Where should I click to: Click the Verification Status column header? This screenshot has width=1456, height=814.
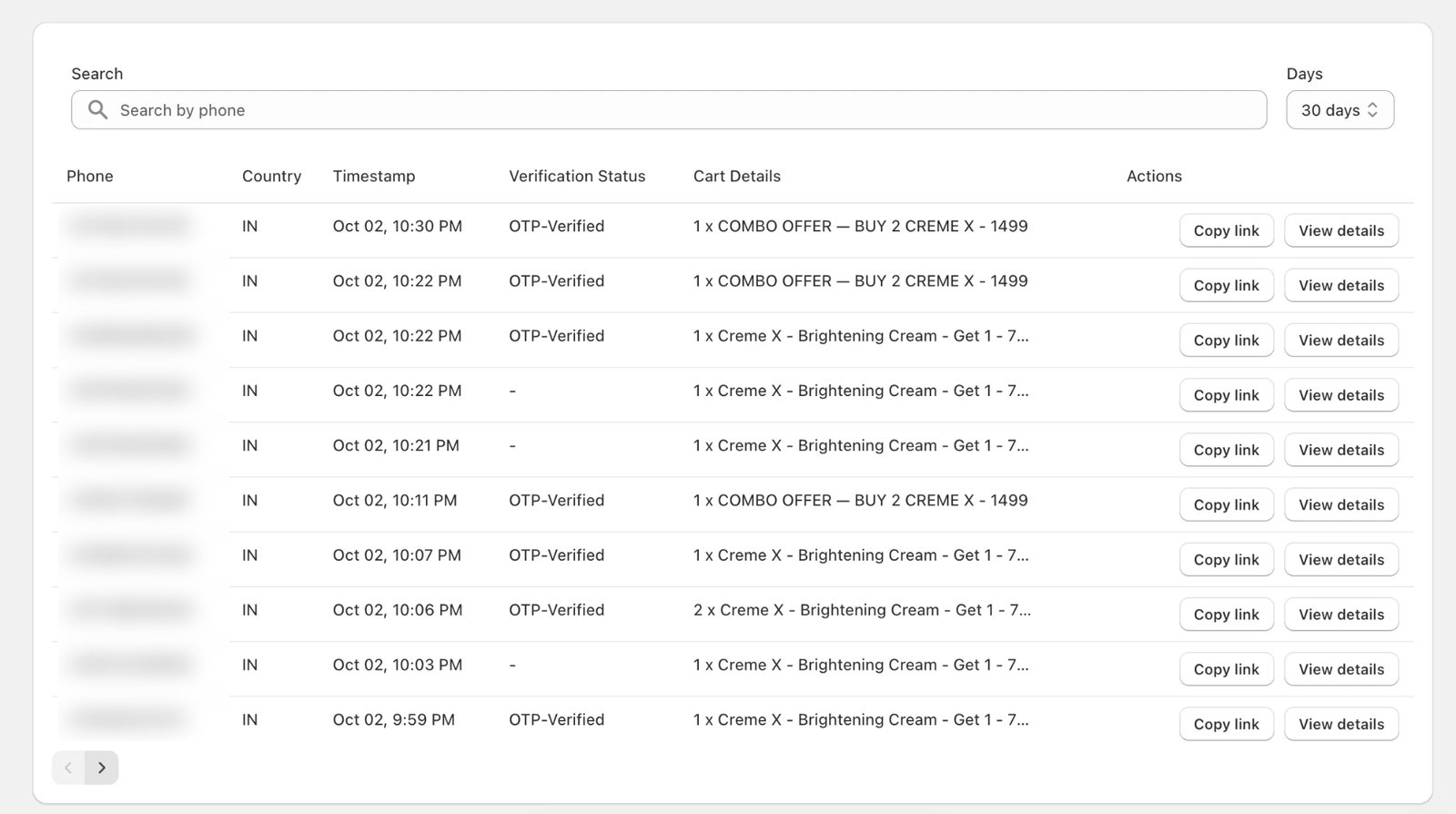[577, 176]
